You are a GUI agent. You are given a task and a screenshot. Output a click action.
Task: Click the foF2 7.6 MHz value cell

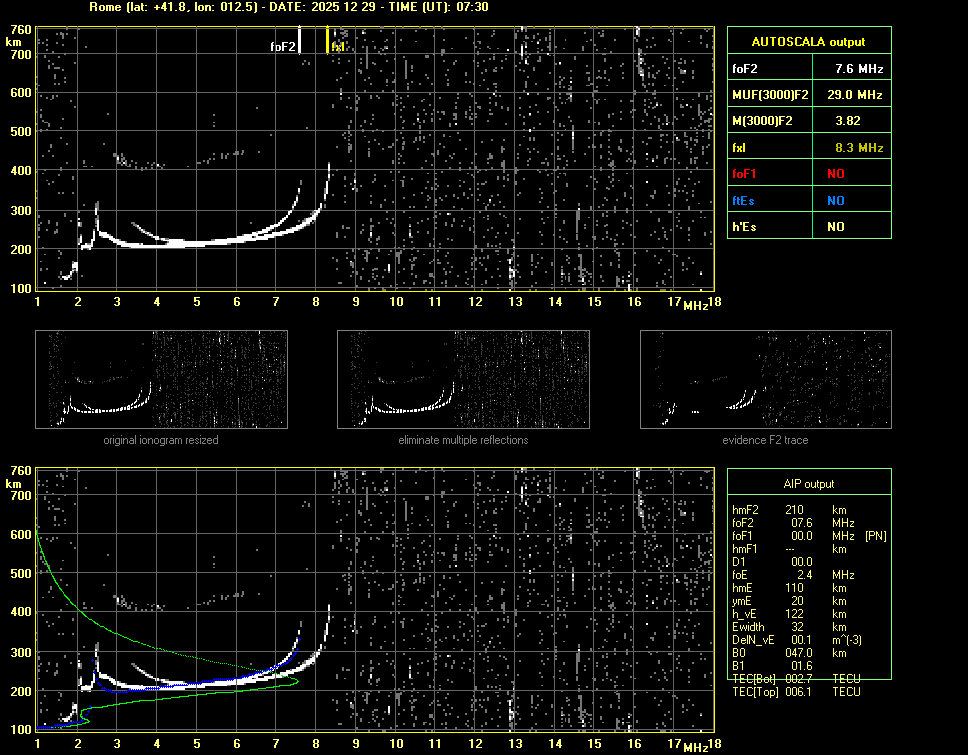click(859, 69)
